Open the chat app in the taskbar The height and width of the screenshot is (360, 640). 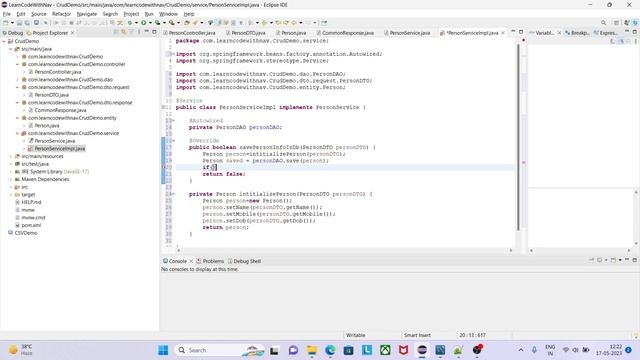pos(293,350)
